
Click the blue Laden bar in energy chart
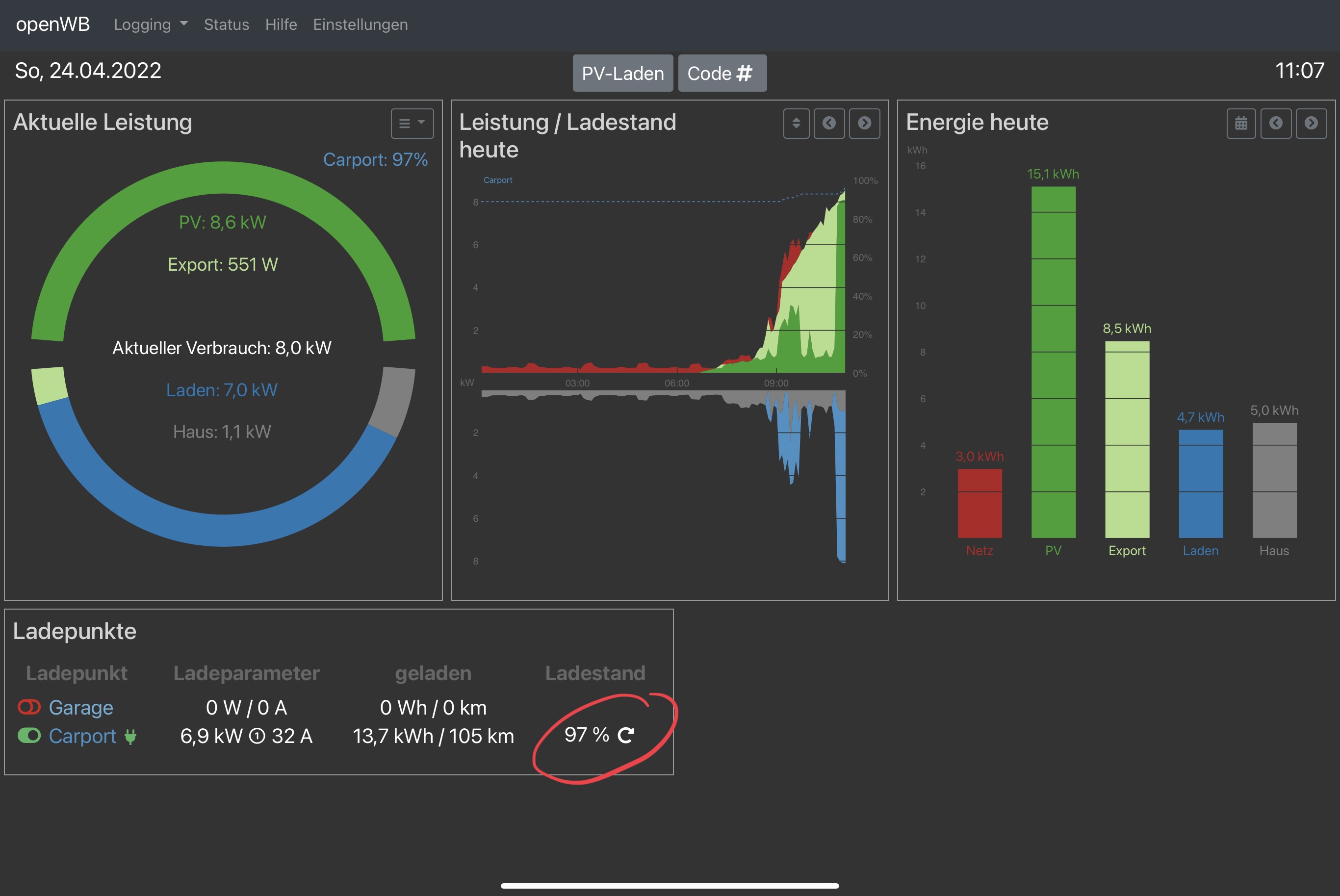coord(1201,484)
